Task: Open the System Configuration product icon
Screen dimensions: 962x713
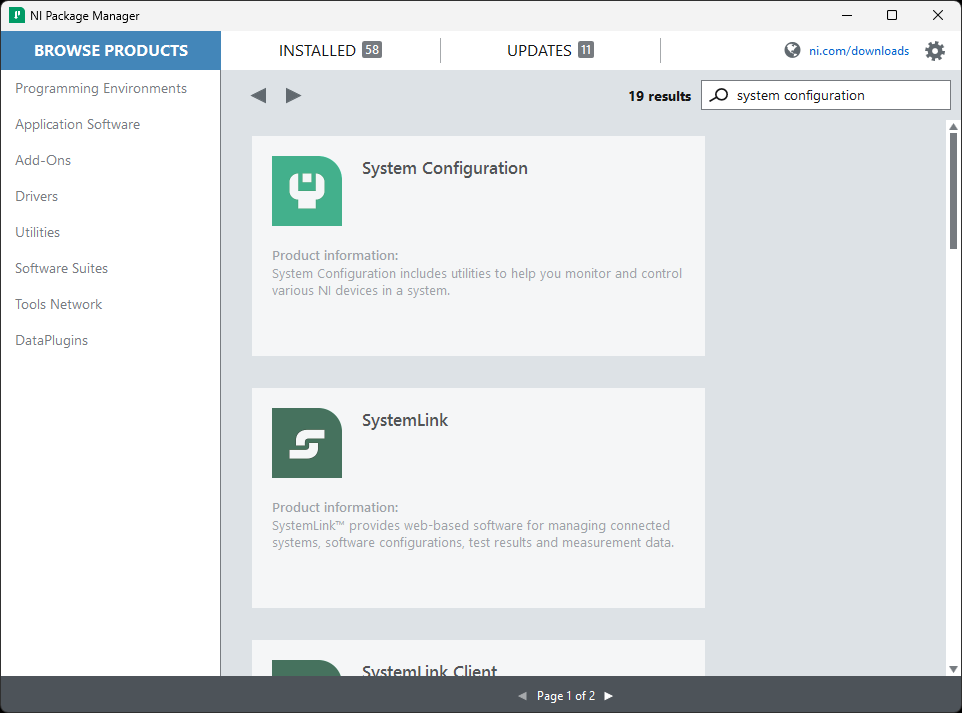Action: coord(307,191)
